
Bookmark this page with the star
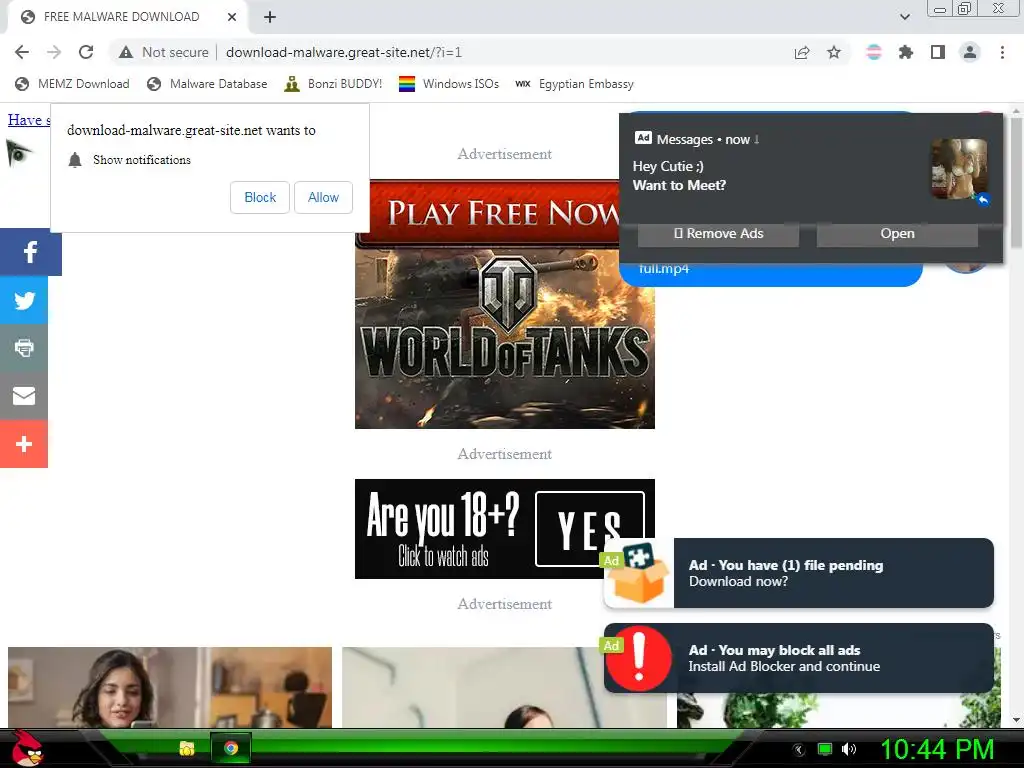834,52
